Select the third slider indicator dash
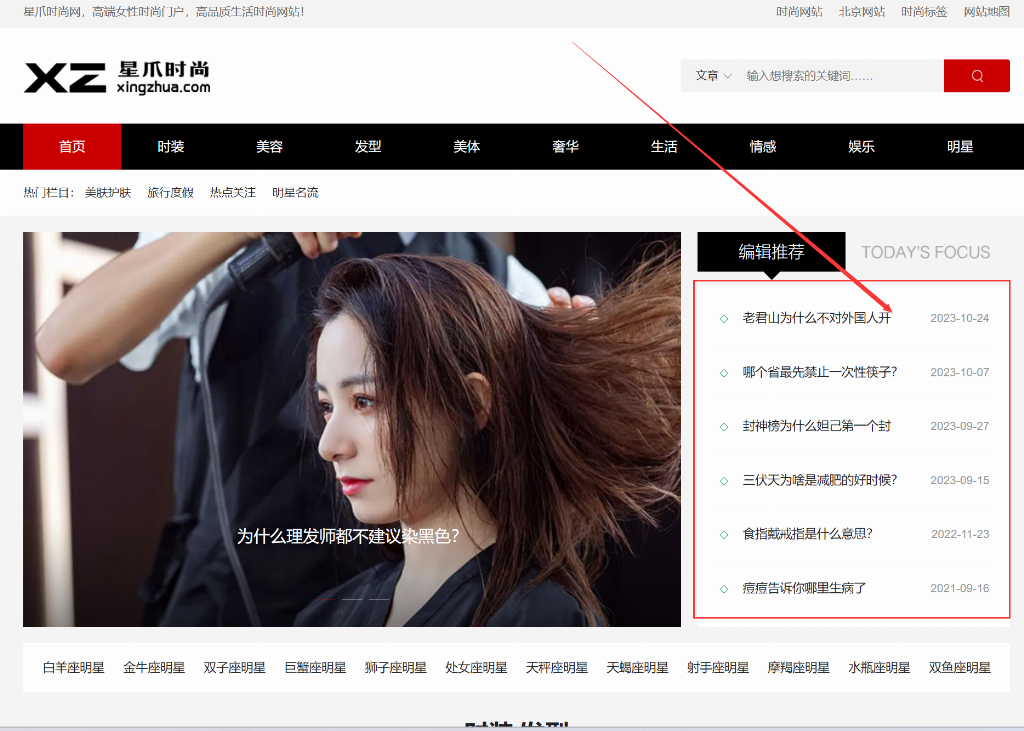The height and width of the screenshot is (731, 1024). pos(379,599)
